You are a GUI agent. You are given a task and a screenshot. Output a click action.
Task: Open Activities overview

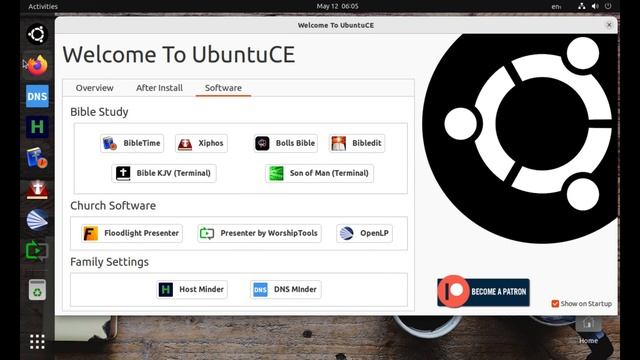pyautogui.click(x=43, y=7)
